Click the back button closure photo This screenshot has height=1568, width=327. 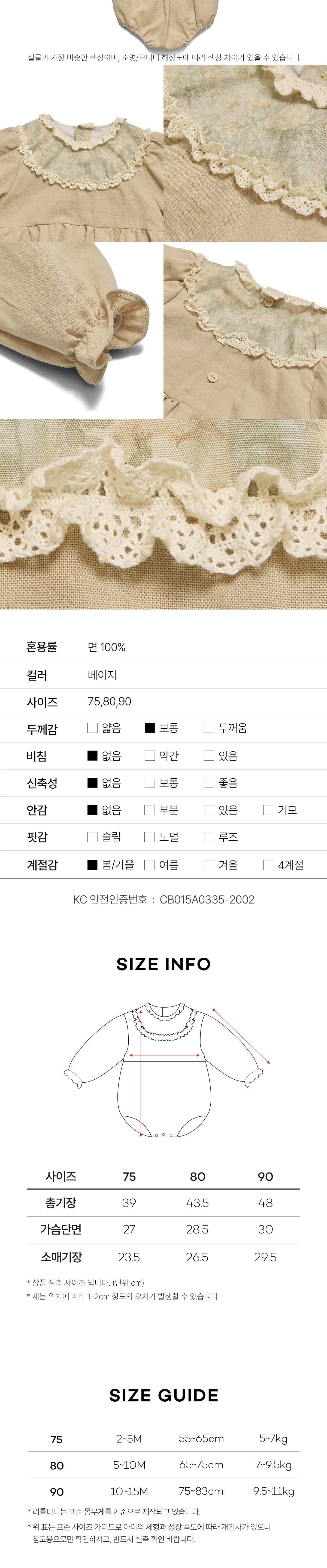(246, 330)
